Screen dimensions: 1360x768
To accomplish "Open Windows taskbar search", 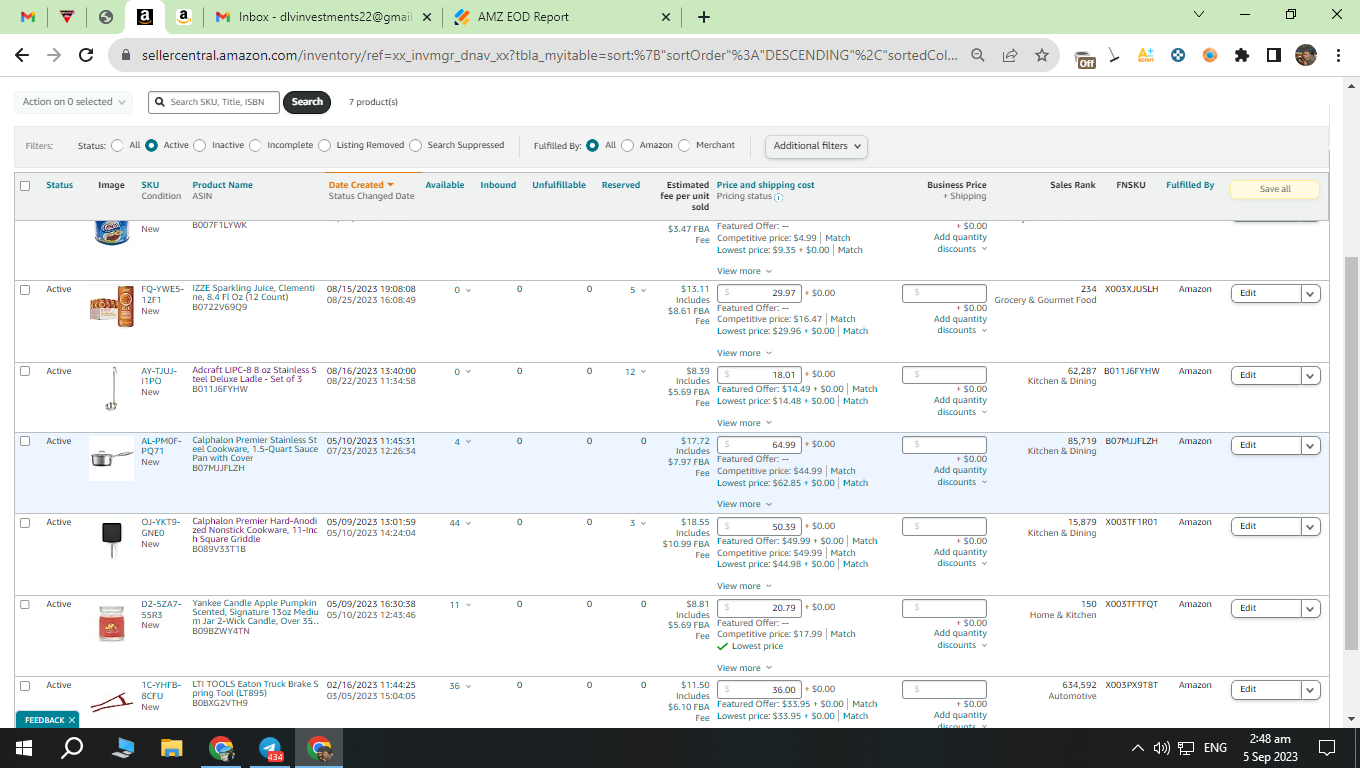I will (x=72, y=748).
